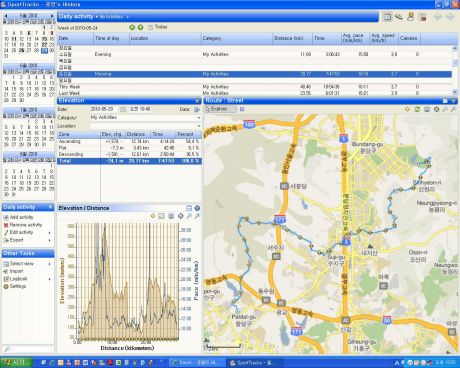Click the chart zoom out magnifier
The width and height of the screenshot is (460, 368).
(197, 216)
